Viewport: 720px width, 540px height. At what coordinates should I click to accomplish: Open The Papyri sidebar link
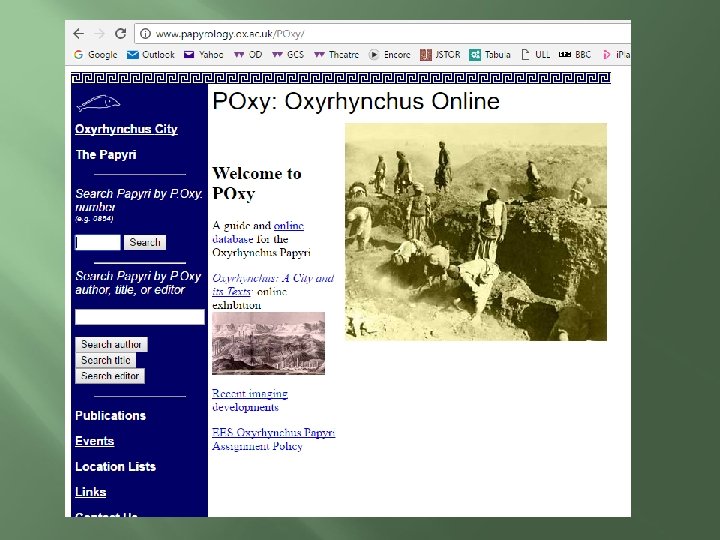pos(106,155)
